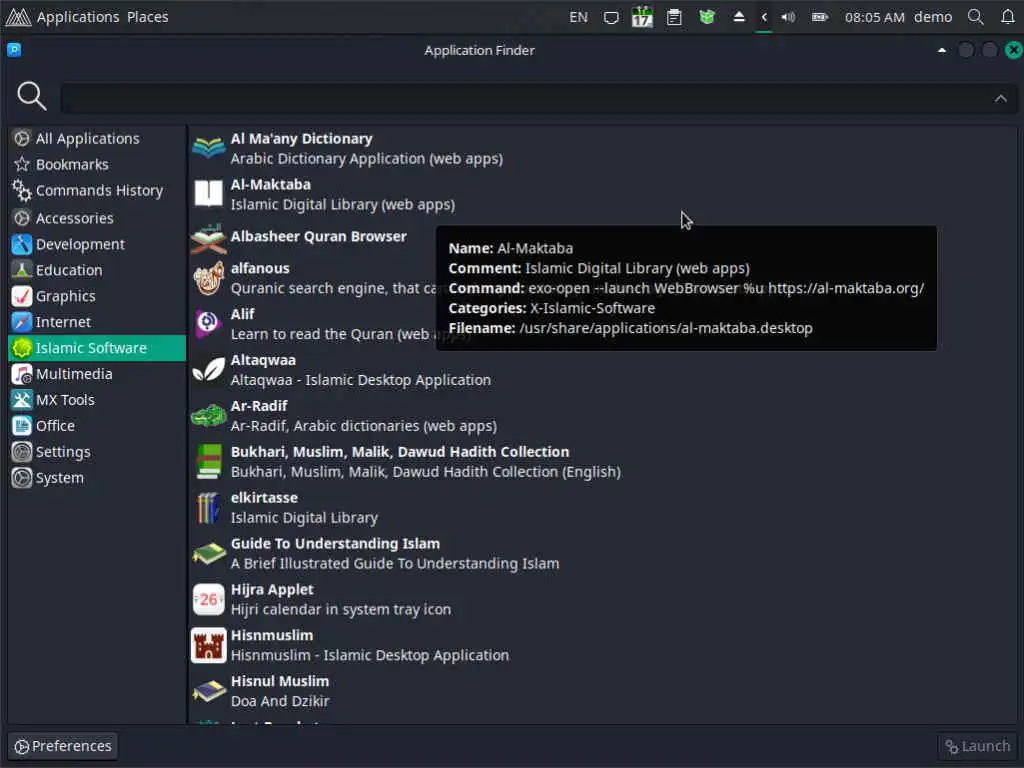This screenshot has height=768, width=1024.
Task: Open the calendar icon in top panel
Action: point(642,17)
